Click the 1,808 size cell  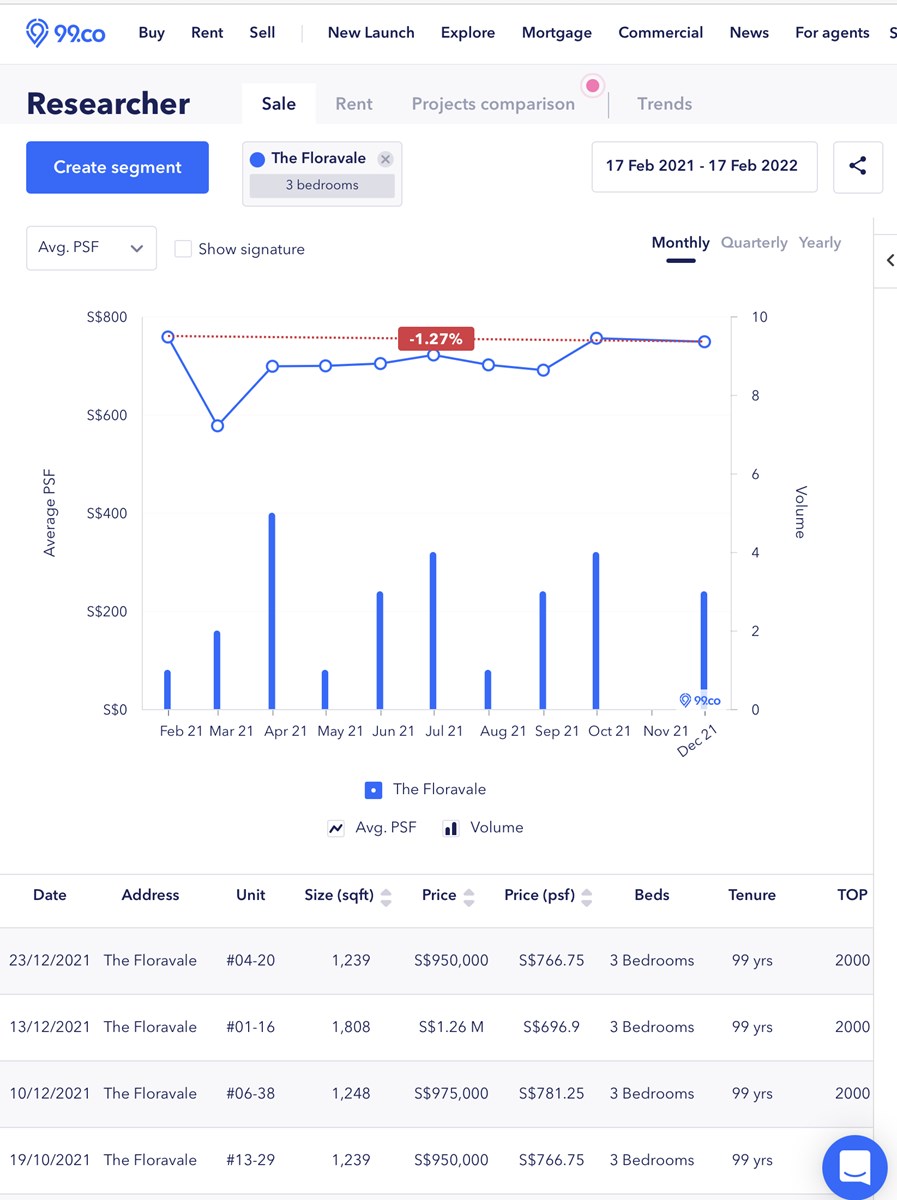click(x=351, y=1027)
